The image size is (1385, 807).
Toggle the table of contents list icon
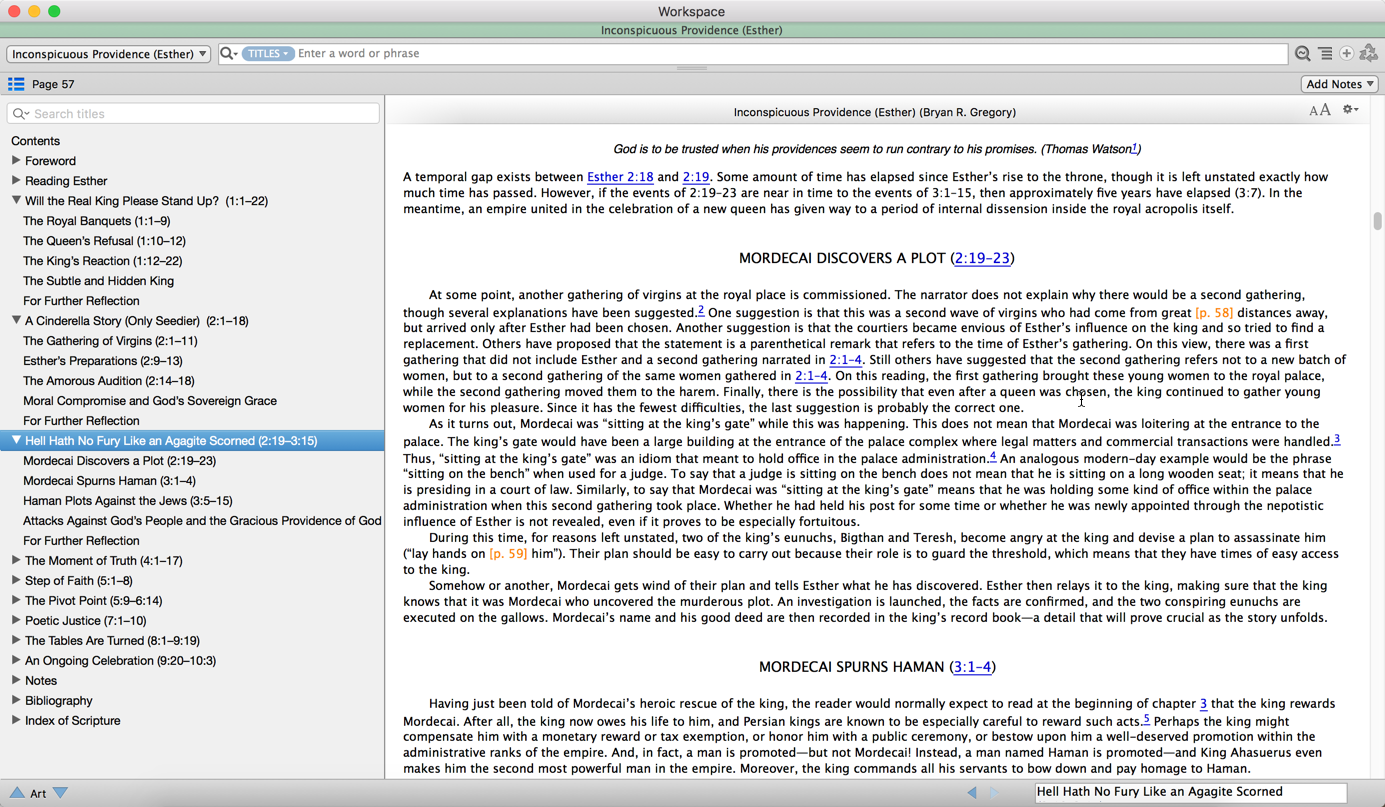pyautogui.click(x=16, y=84)
